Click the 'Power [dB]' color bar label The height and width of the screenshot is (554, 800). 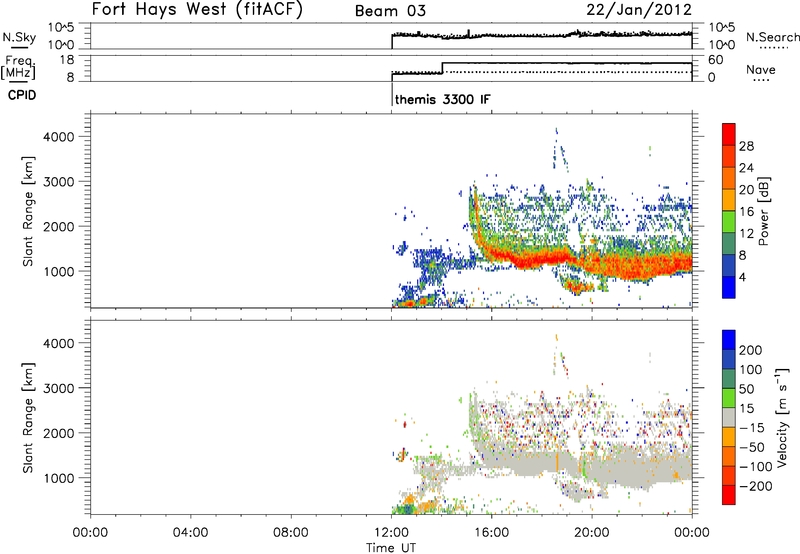point(763,211)
